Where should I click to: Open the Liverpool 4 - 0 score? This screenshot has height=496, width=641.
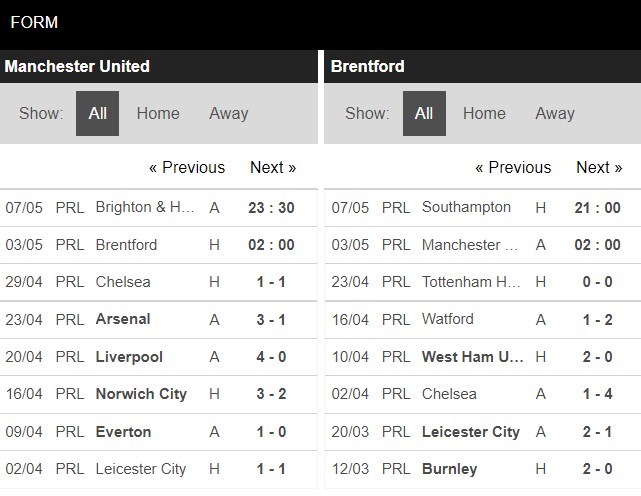[273, 357]
